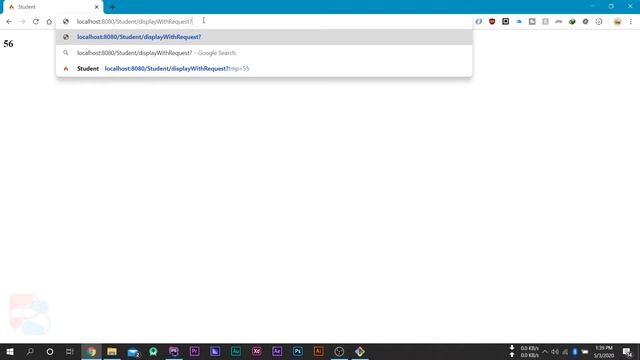Open a new browser tab

(112, 7)
